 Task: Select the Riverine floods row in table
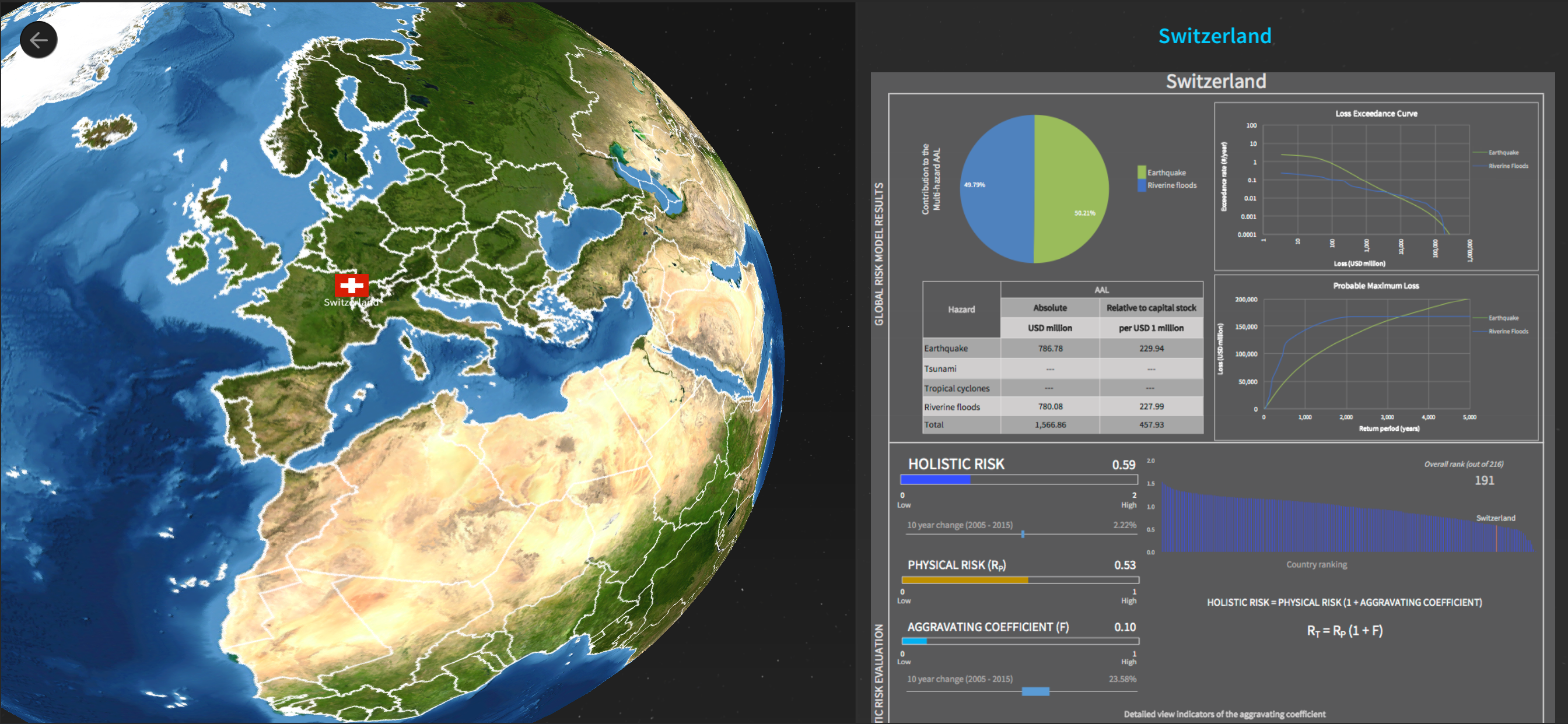pyautogui.click(x=952, y=406)
